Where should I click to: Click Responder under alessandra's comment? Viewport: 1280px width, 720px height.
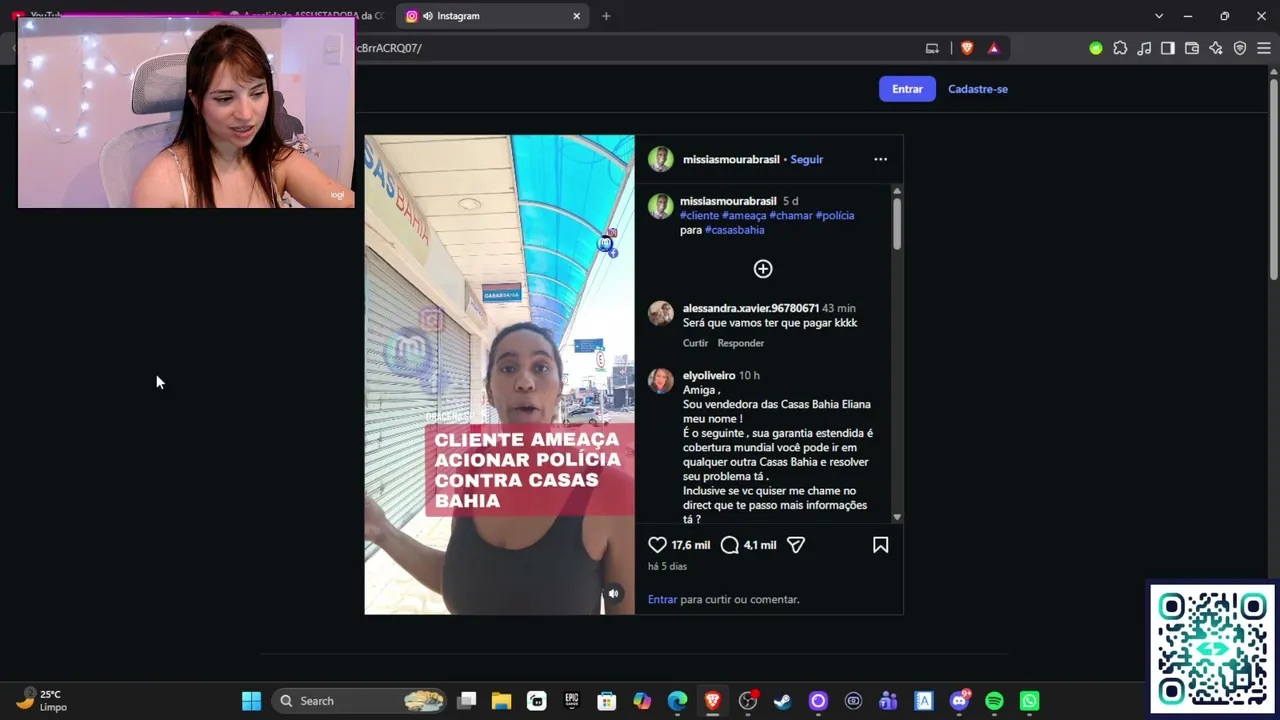point(741,343)
